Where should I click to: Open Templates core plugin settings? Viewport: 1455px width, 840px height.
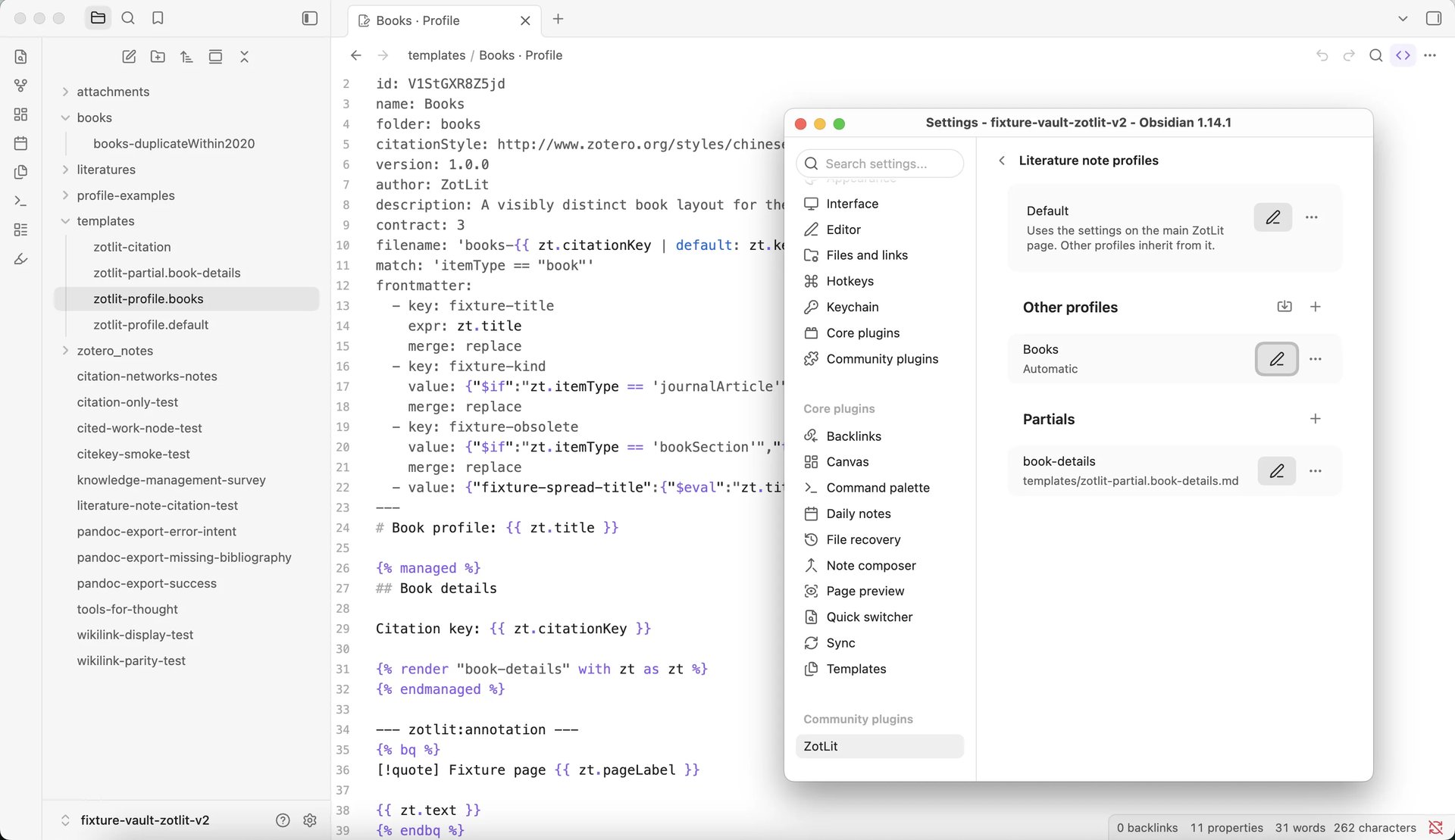click(879, 669)
